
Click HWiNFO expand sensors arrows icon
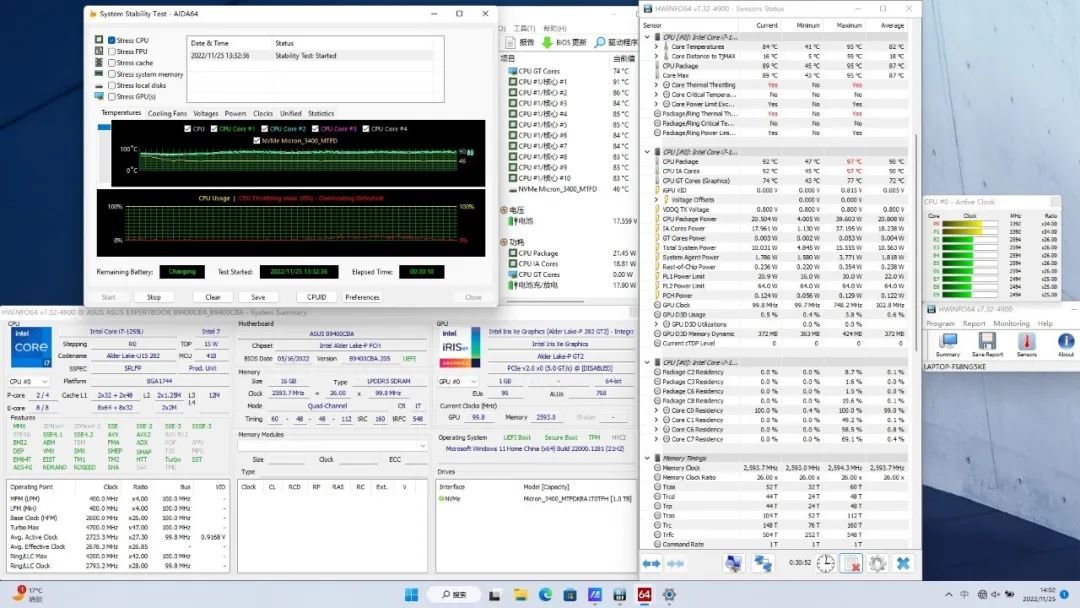click(651, 563)
